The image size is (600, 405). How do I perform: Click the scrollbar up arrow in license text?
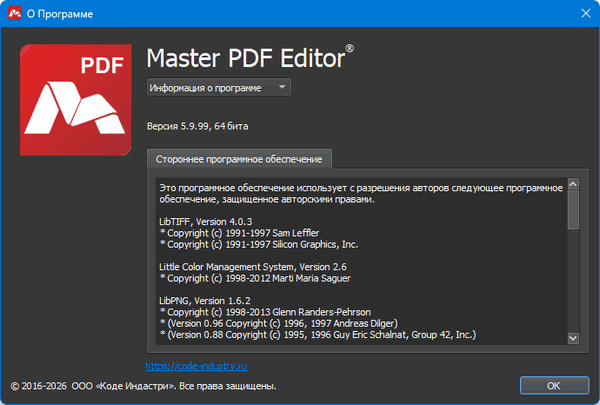(573, 184)
